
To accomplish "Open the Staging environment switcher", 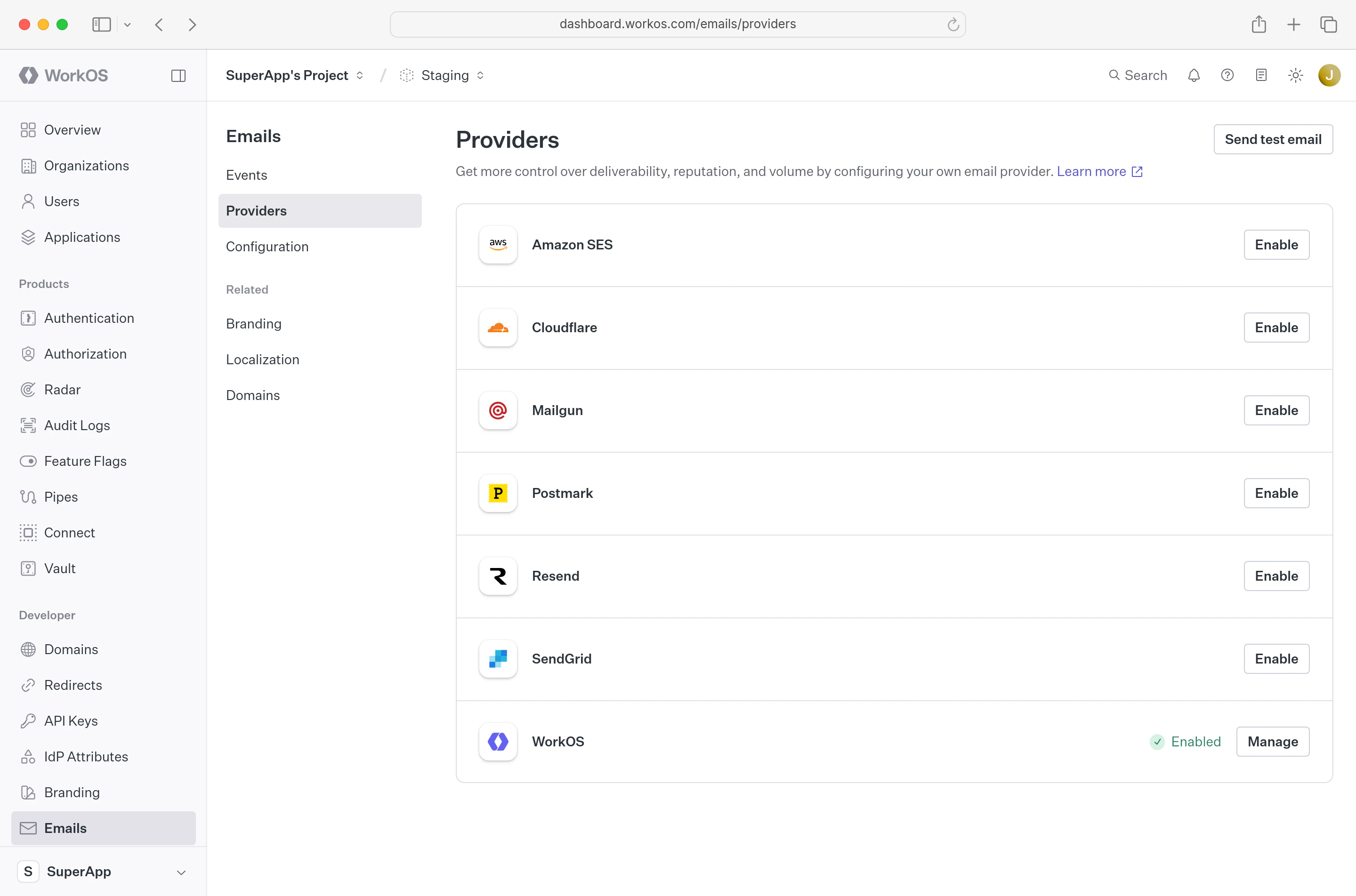I will (442, 75).
